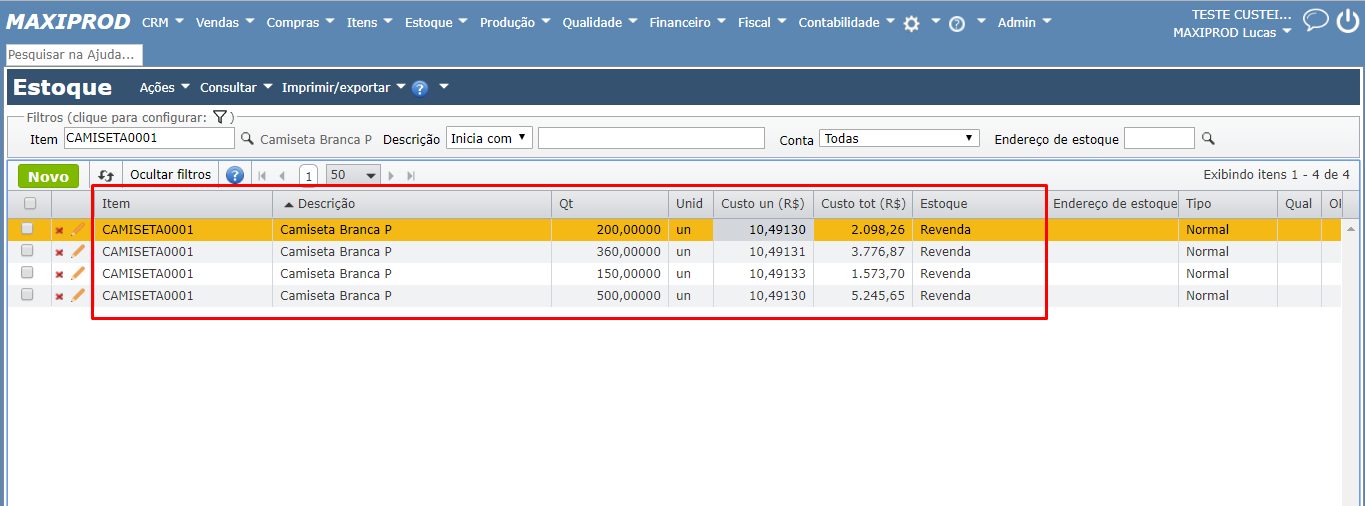Click the green Novo button
Screen dimensions: 1365x506
tap(48, 176)
